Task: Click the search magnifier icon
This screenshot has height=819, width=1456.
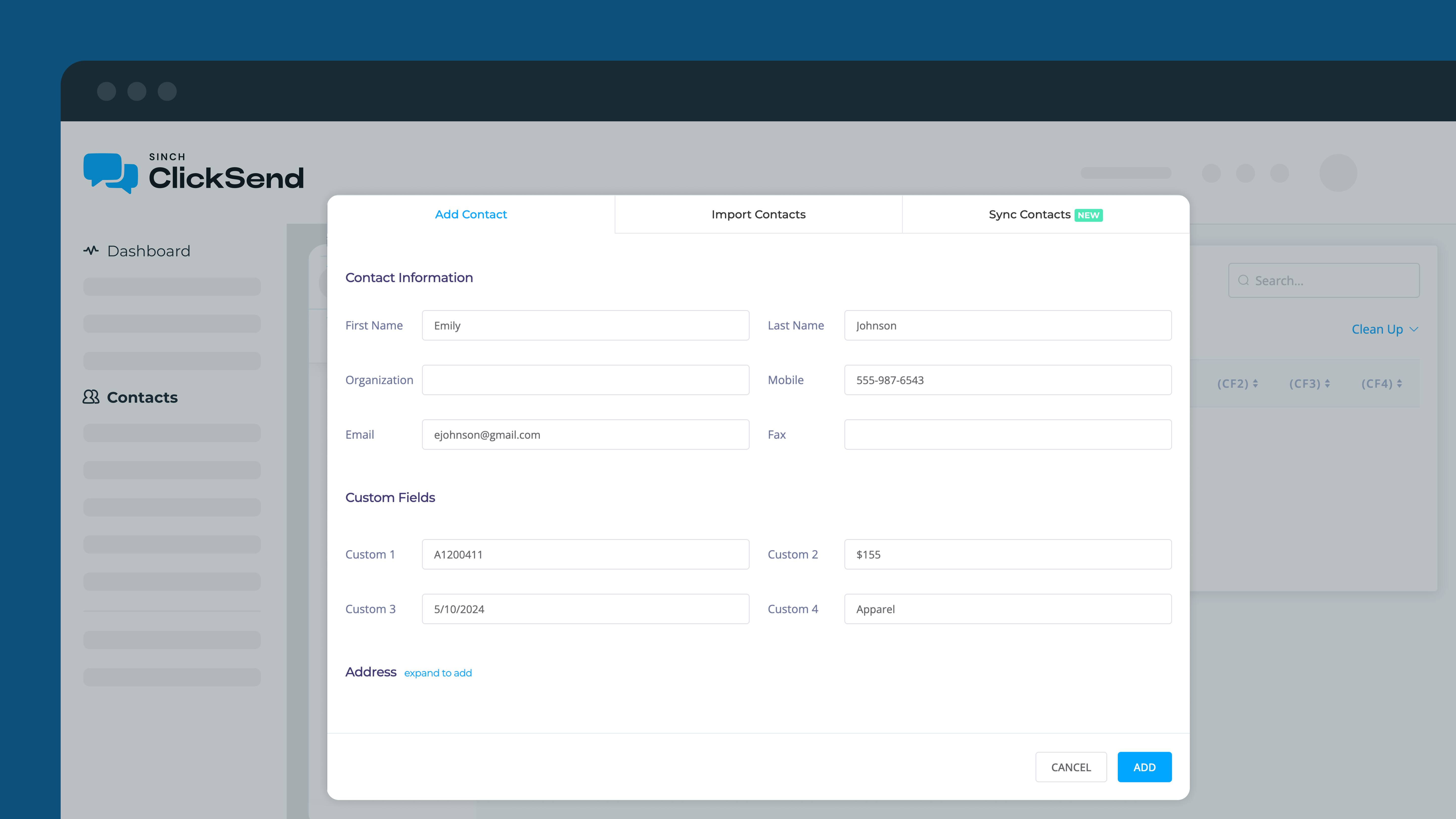Action: click(1243, 280)
